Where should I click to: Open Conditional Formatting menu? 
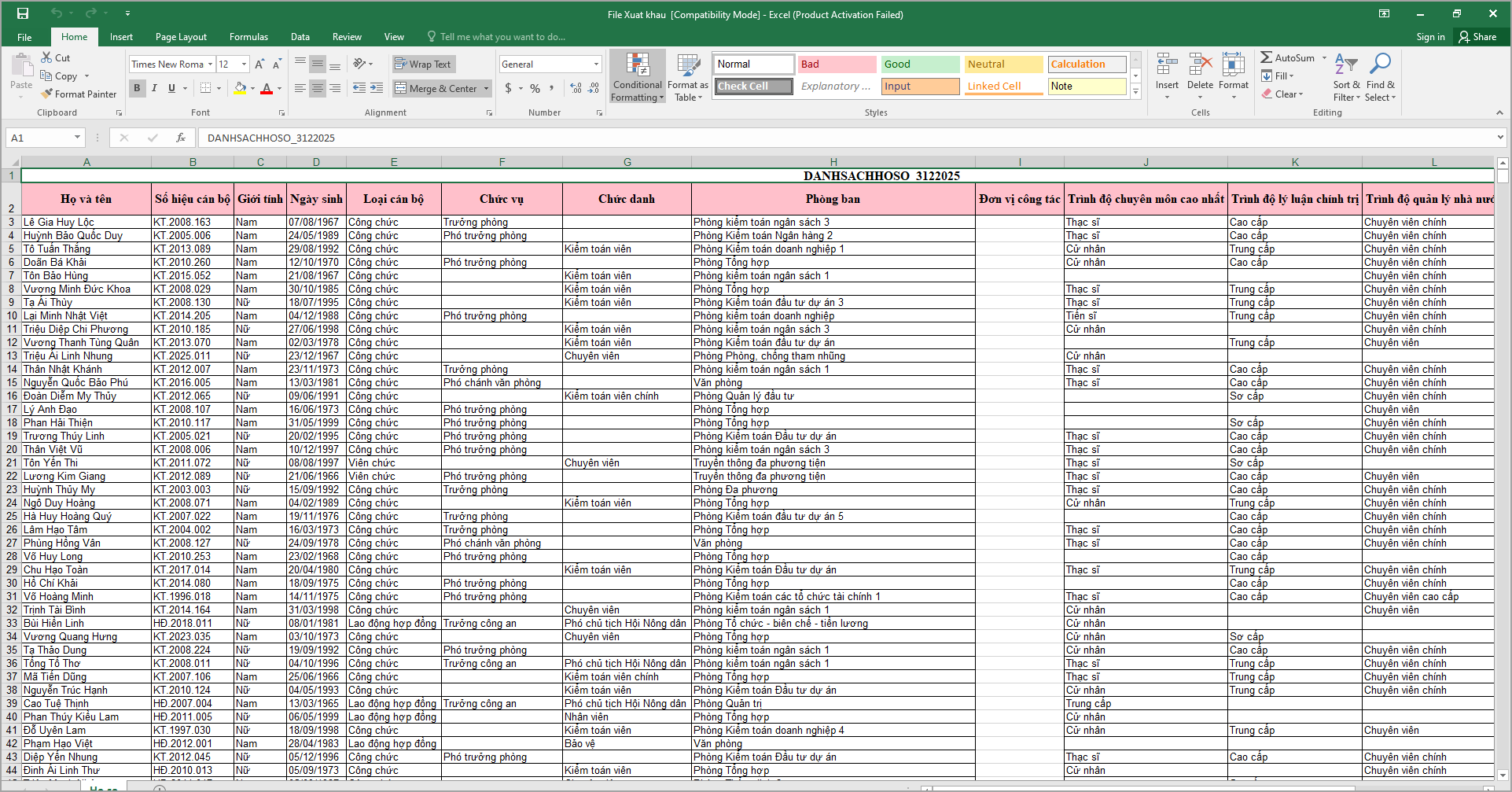(637, 77)
